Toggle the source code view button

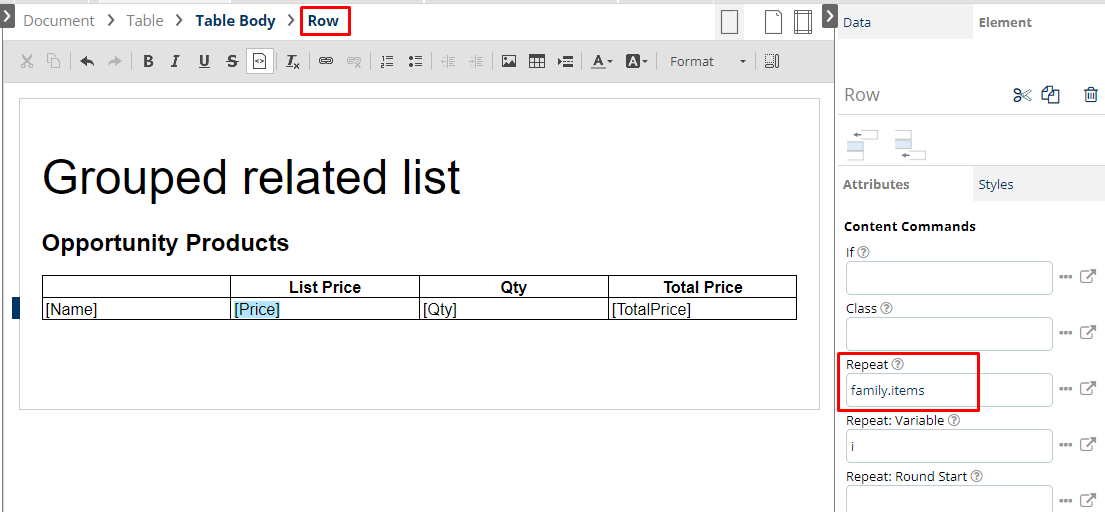click(259, 62)
